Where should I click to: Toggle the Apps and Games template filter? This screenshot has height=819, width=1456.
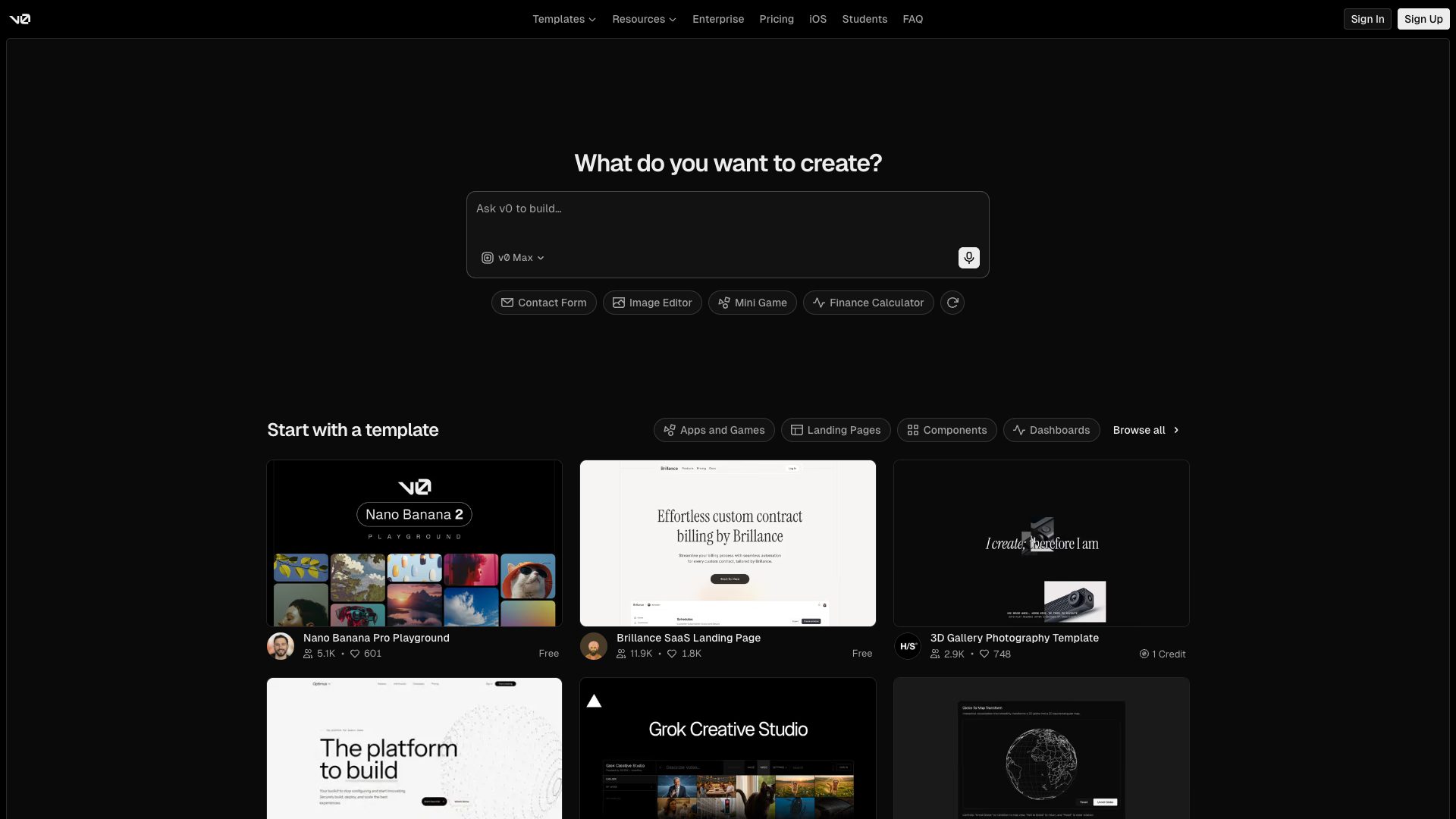[x=714, y=430]
